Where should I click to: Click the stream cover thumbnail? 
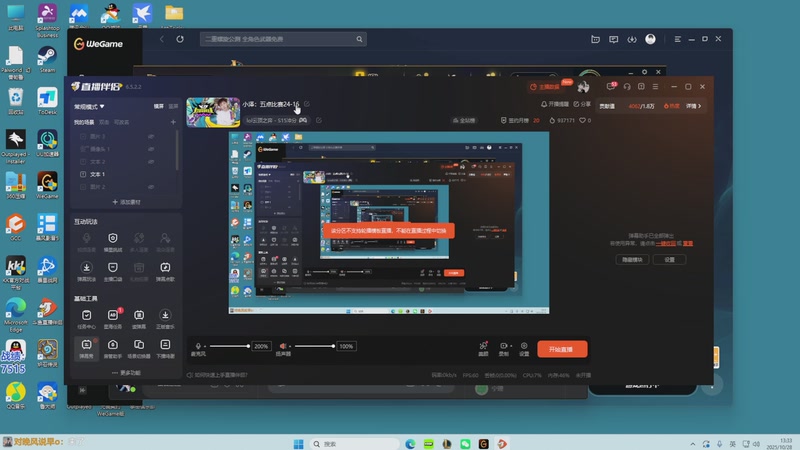coord(213,112)
